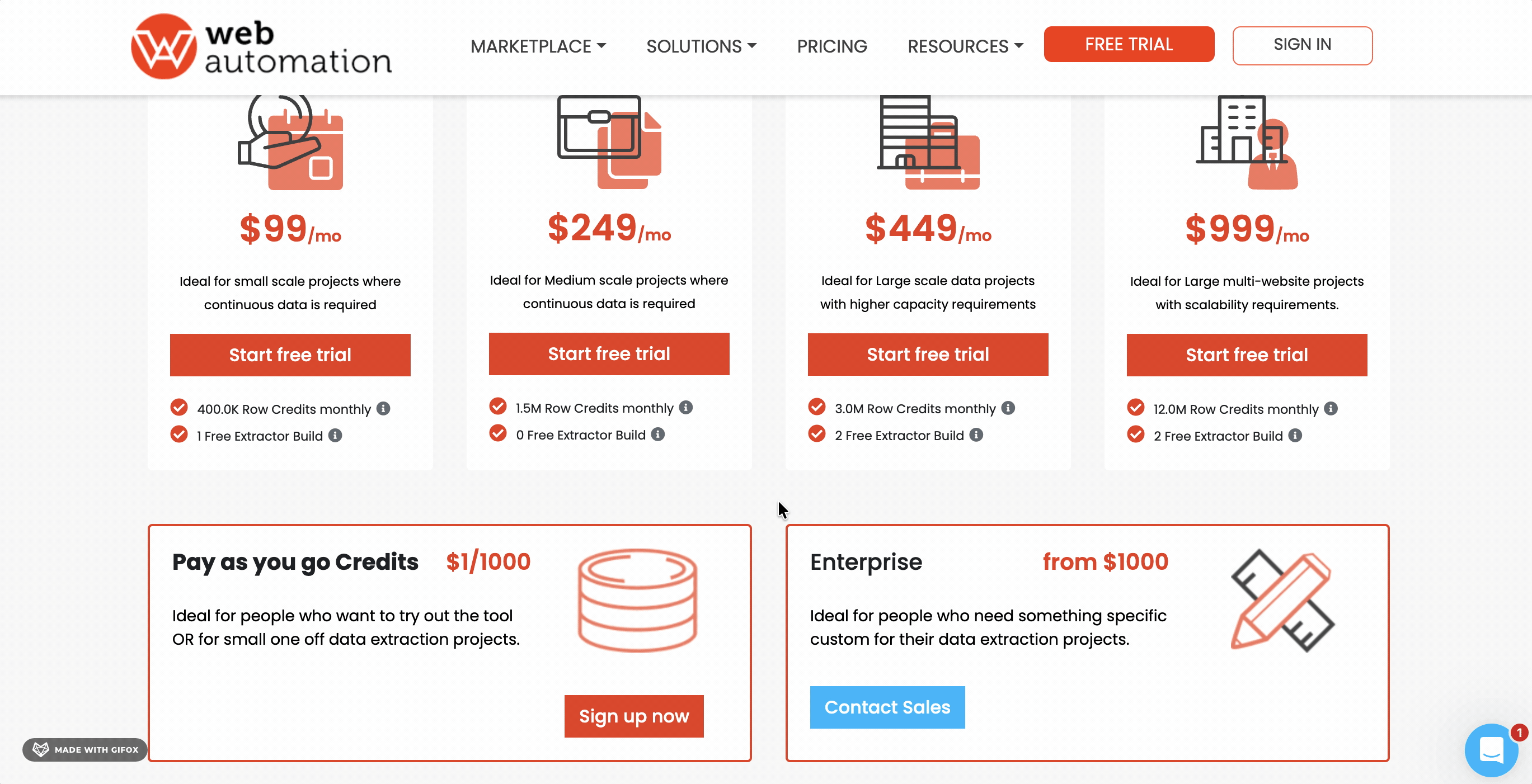Image resolution: width=1532 pixels, height=784 pixels.
Task: Click Contact Sales for Enterprise
Action: point(887,707)
